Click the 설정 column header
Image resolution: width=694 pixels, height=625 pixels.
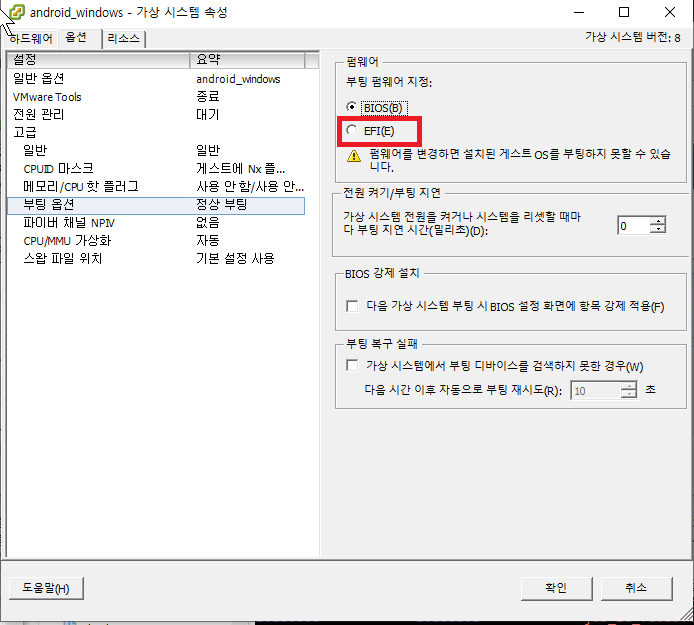pos(98,59)
